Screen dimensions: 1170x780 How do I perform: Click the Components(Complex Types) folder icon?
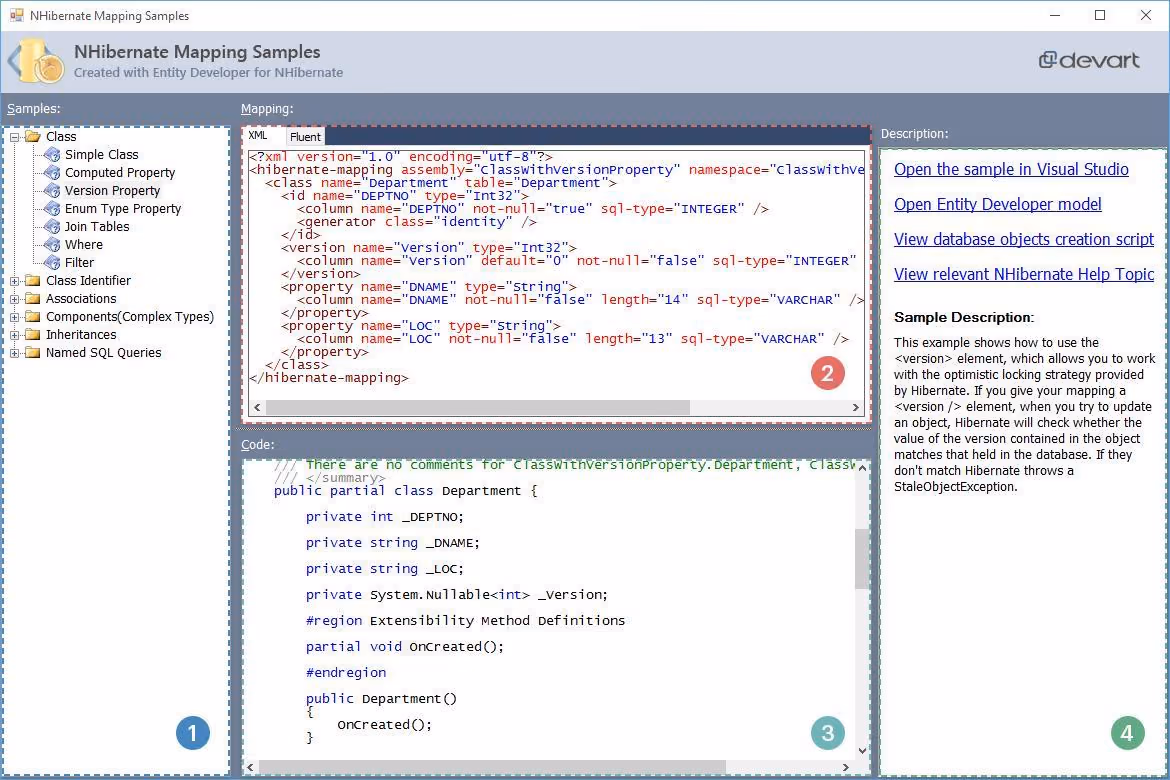coord(33,316)
